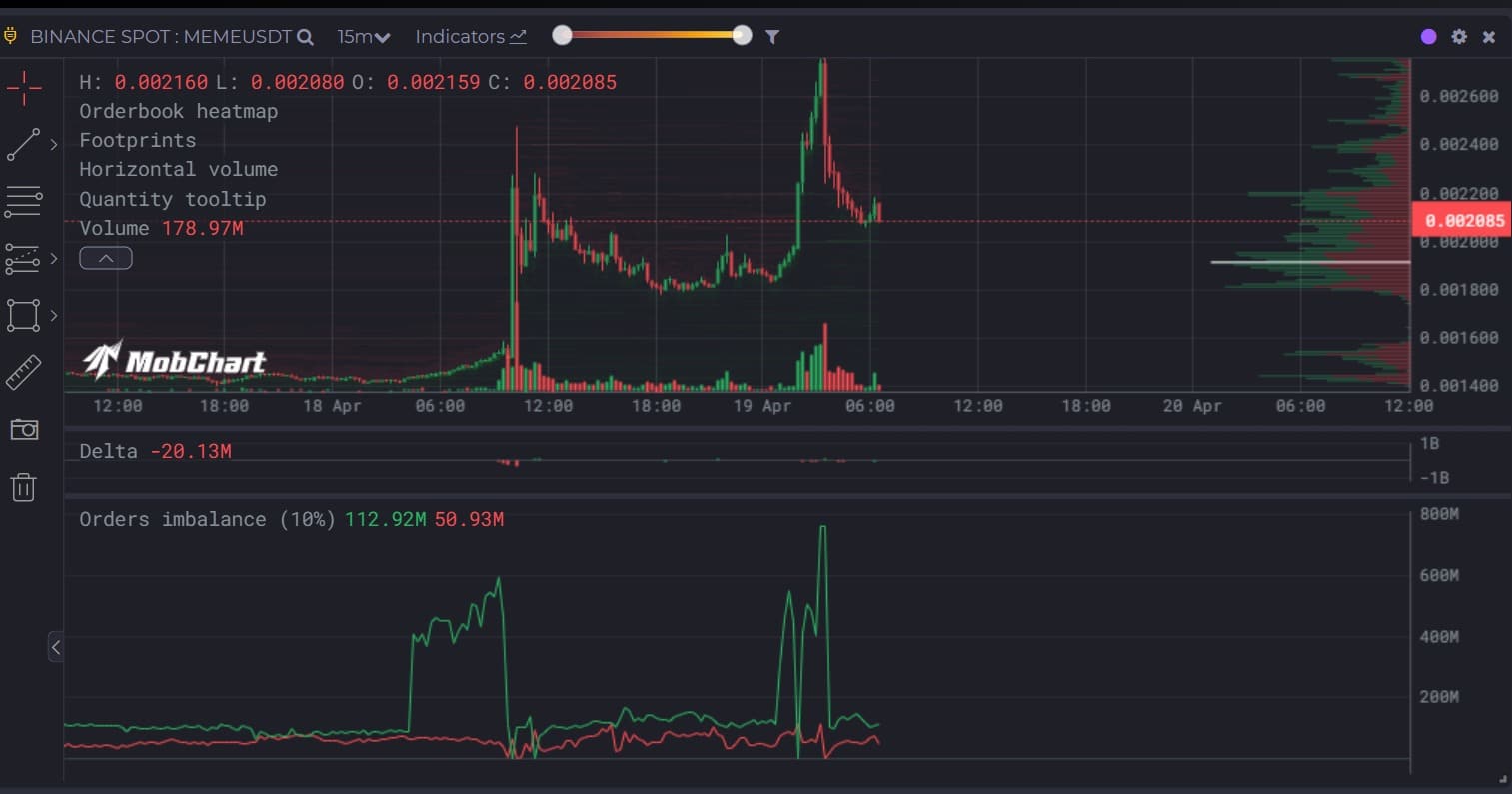Click the right handle of the heatmap slider
This screenshot has height=794, width=1512.
tap(742, 36)
